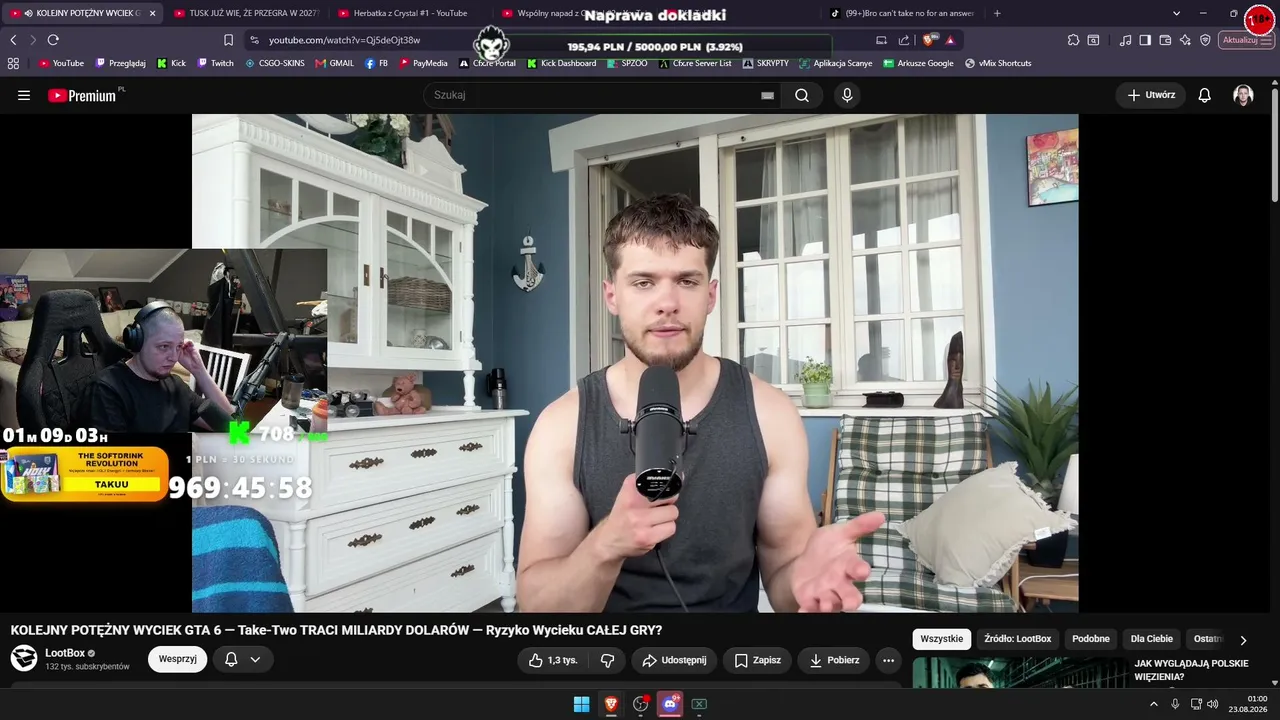The height and width of the screenshot is (720, 1280).
Task: Open the taskbar volume speaker icon
Action: tap(1213, 704)
